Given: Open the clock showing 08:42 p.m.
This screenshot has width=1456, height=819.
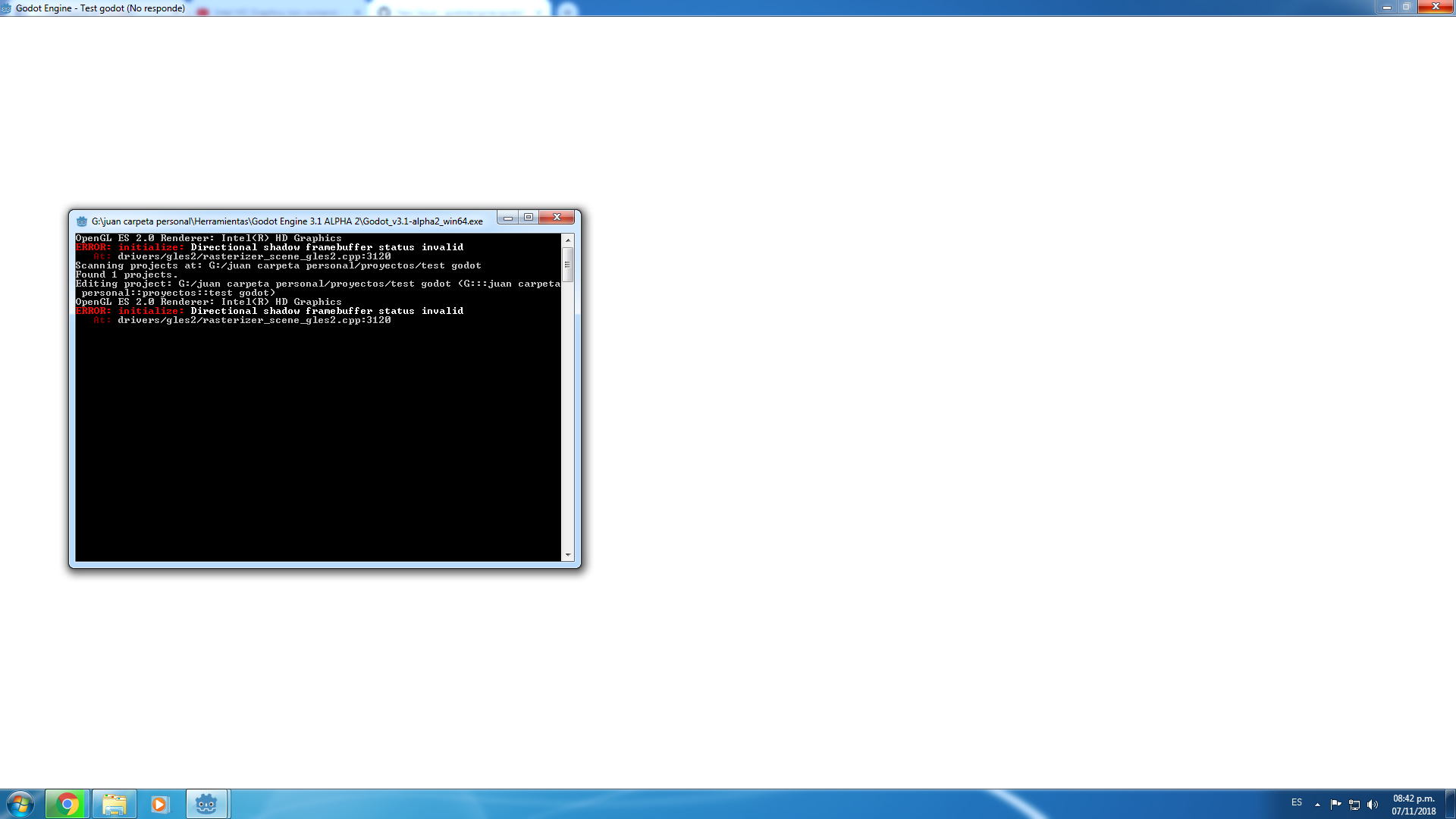Looking at the screenshot, I should pyautogui.click(x=1414, y=804).
